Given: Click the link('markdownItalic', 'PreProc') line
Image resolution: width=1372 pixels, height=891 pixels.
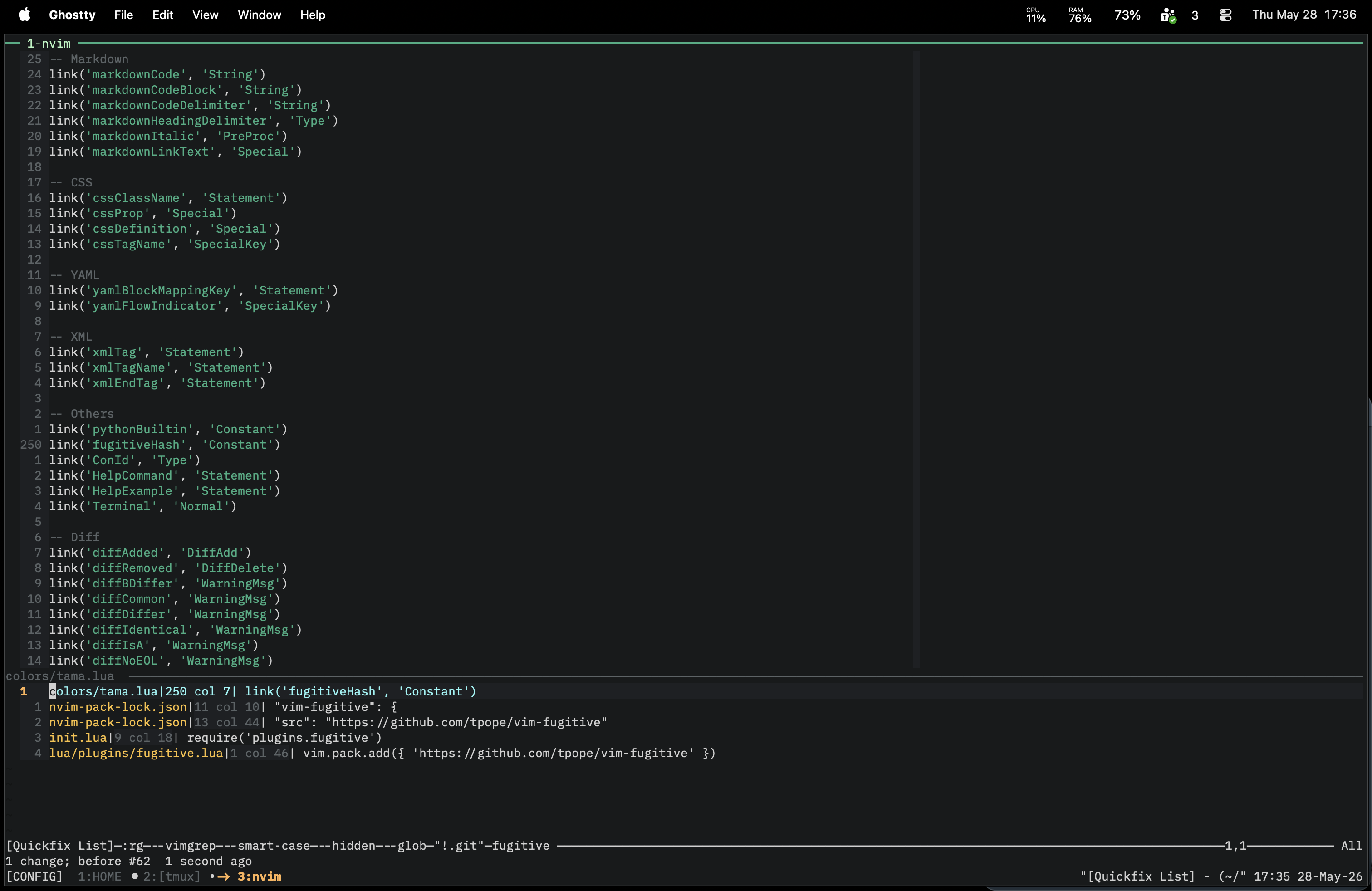Looking at the screenshot, I should [168, 136].
